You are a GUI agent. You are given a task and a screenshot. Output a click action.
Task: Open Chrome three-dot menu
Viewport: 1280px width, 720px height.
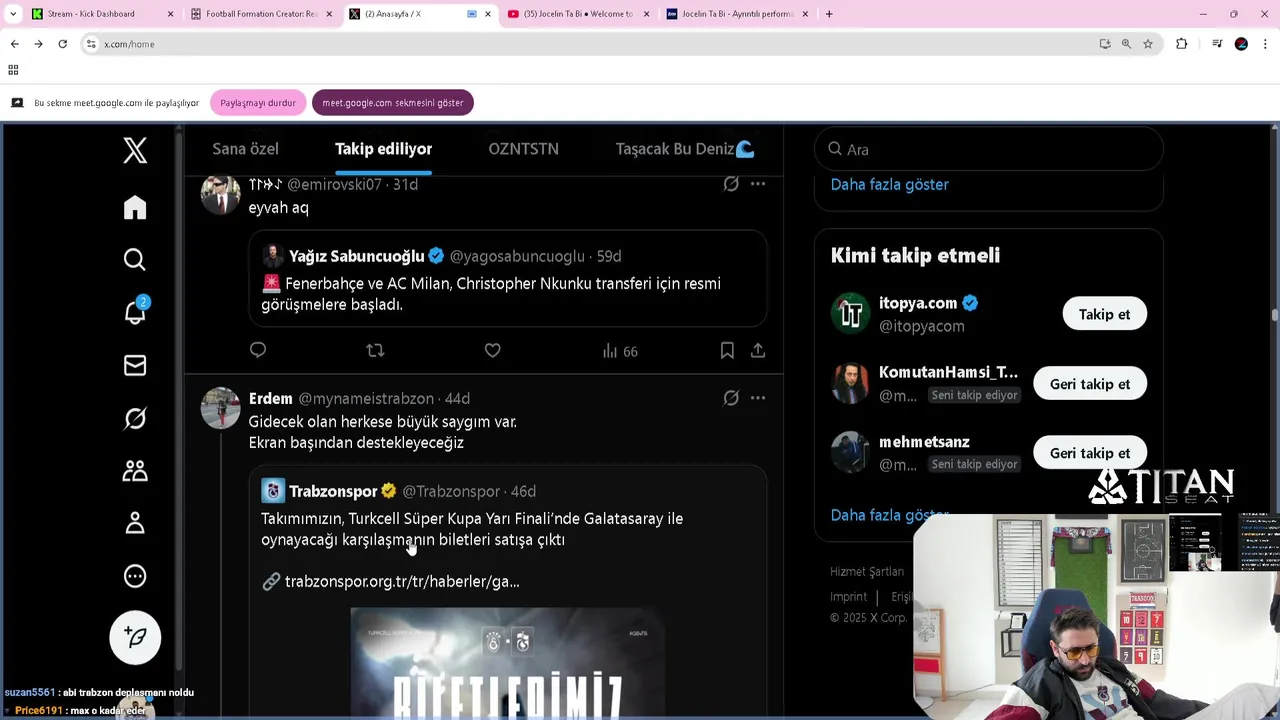click(x=1266, y=44)
